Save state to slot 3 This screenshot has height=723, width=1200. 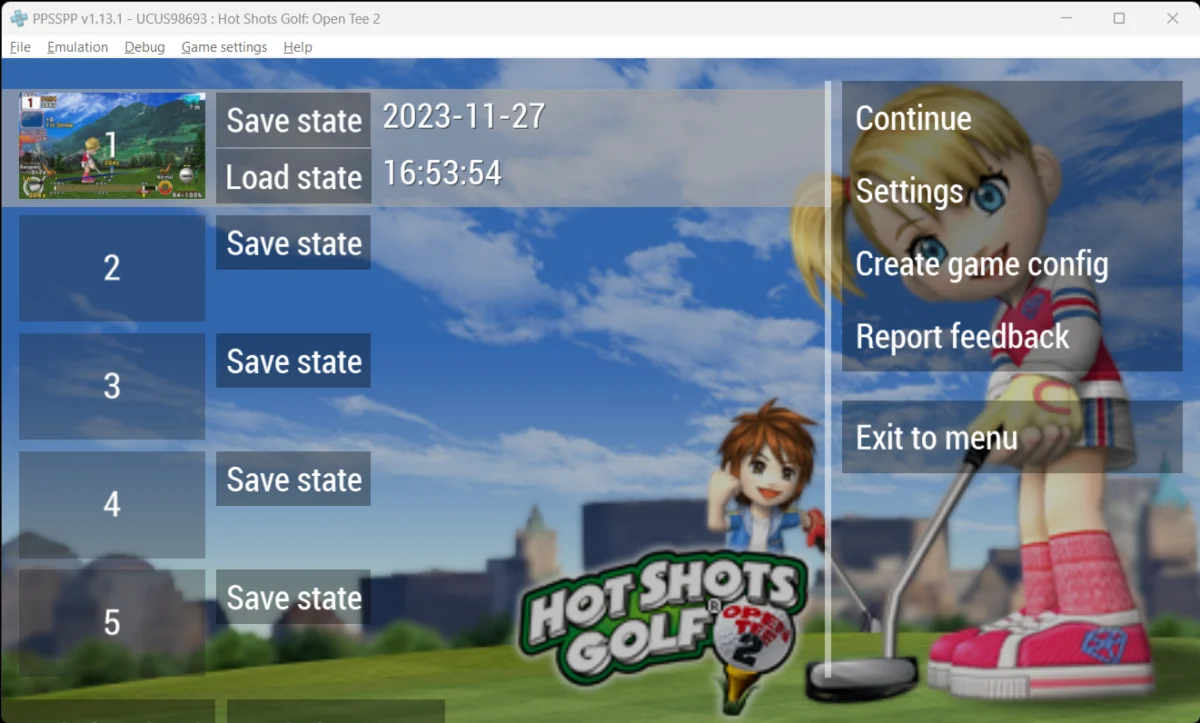293,361
